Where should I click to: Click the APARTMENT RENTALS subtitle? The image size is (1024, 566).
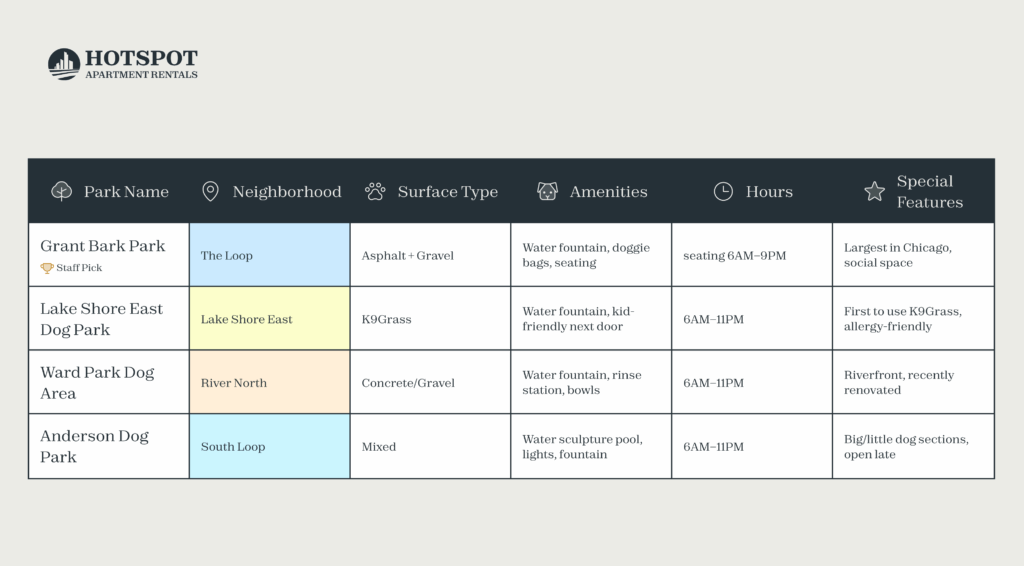point(141,74)
